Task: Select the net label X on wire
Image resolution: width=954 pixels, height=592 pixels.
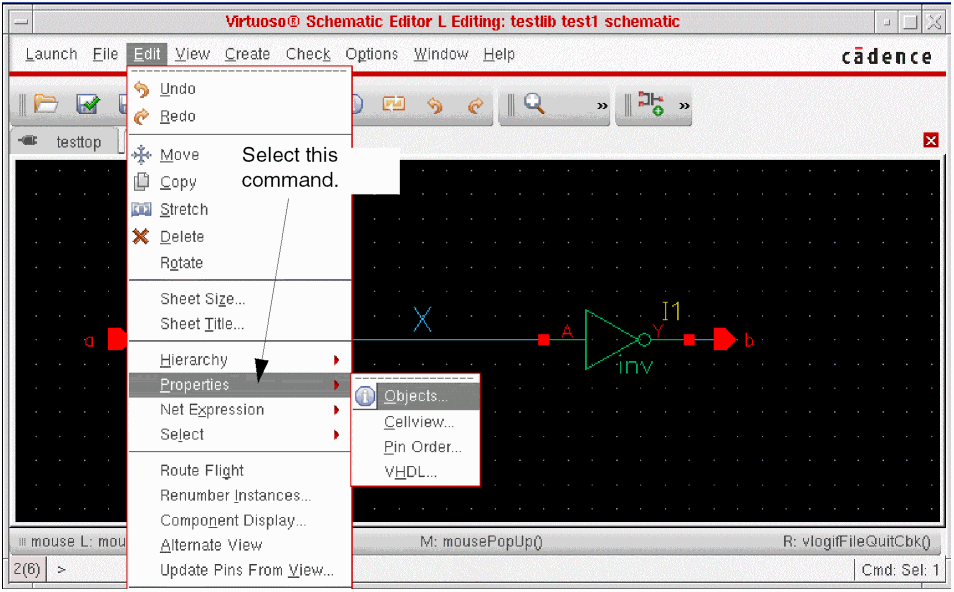Action: pos(422,319)
